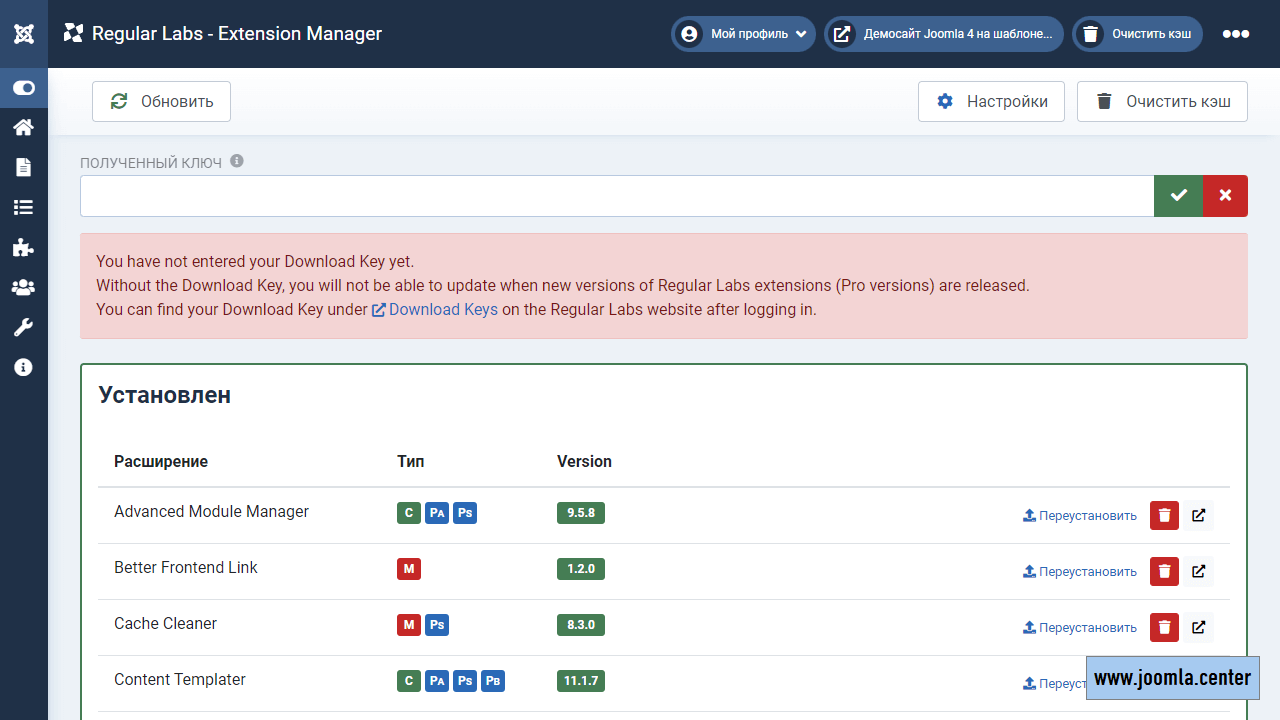This screenshot has height=720, width=1280.
Task: Click inside the download key input field
Action: point(617,196)
